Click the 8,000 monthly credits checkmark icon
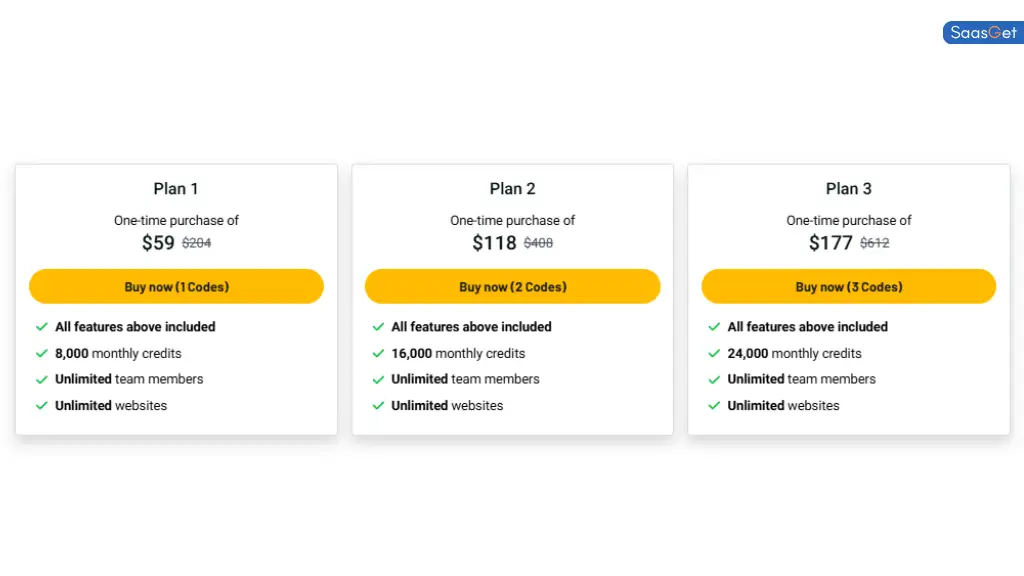The width and height of the screenshot is (1024, 576). click(42, 353)
